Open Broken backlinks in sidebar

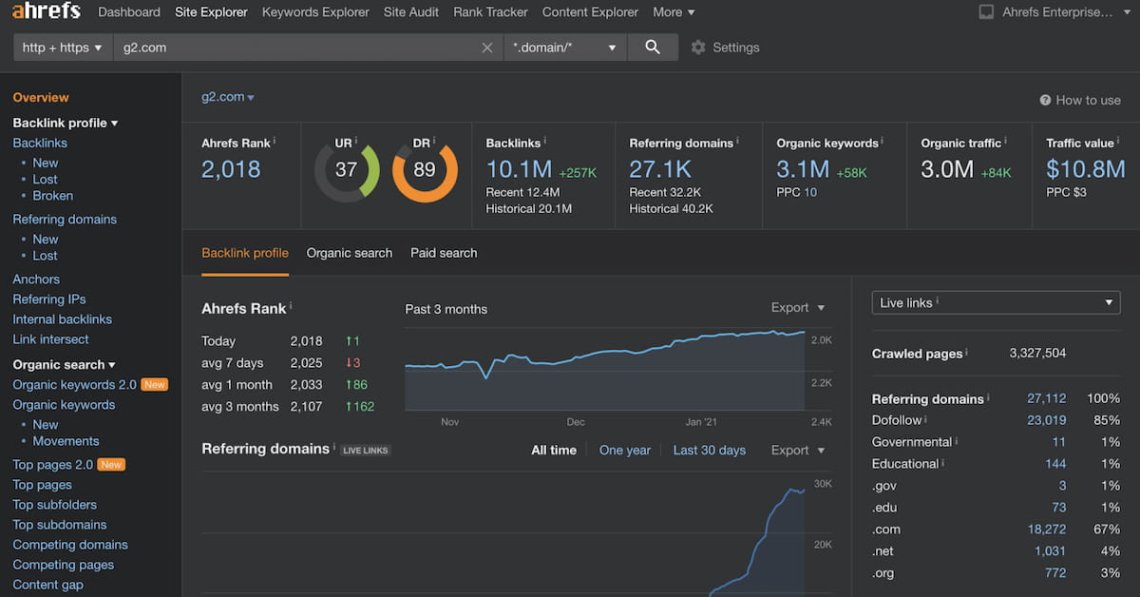(52, 196)
